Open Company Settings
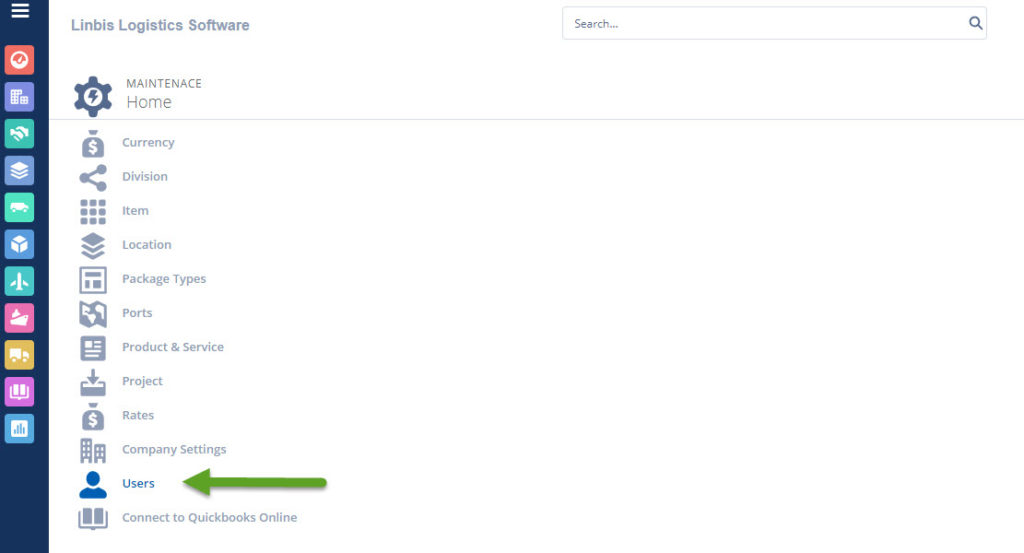 pos(174,449)
